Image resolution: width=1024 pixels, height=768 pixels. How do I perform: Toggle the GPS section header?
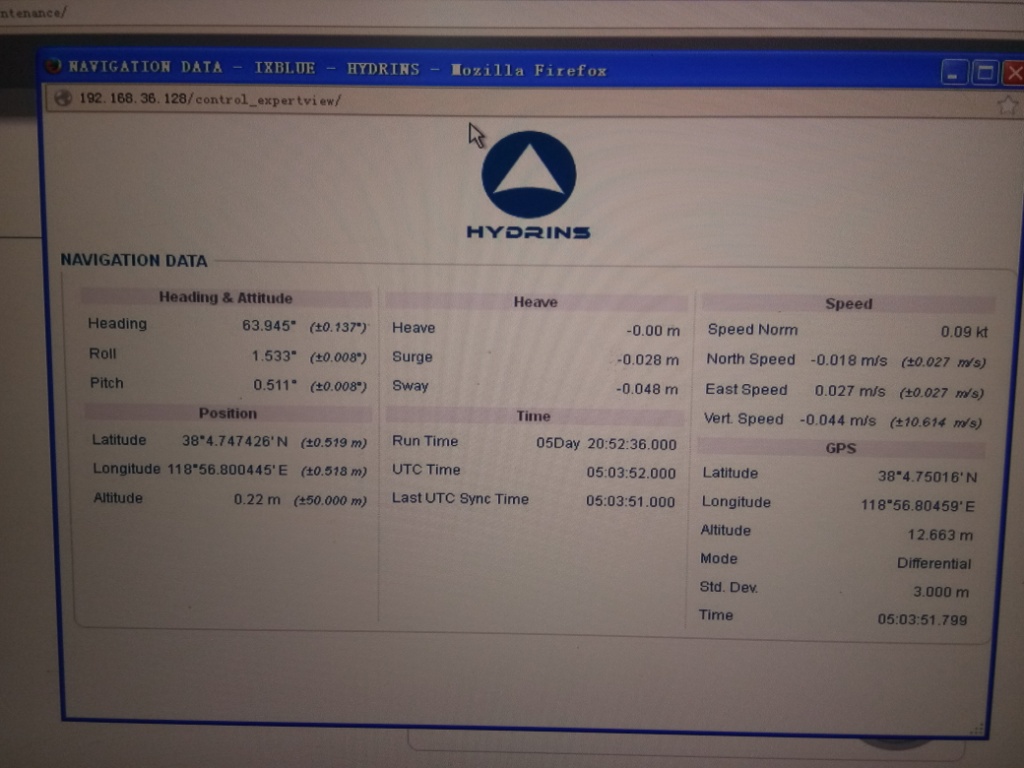[842, 447]
